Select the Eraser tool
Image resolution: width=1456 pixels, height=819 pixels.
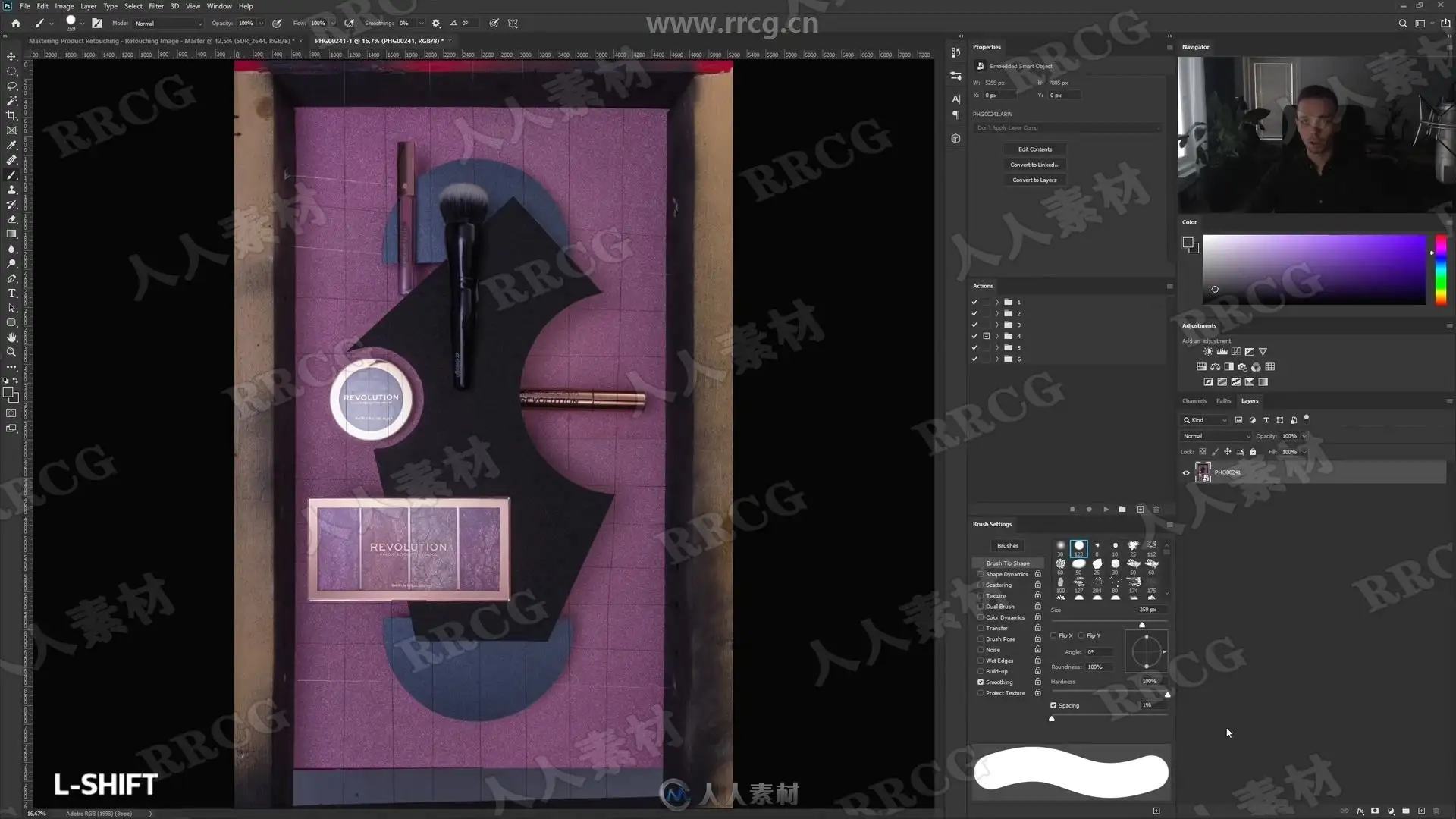[x=11, y=219]
